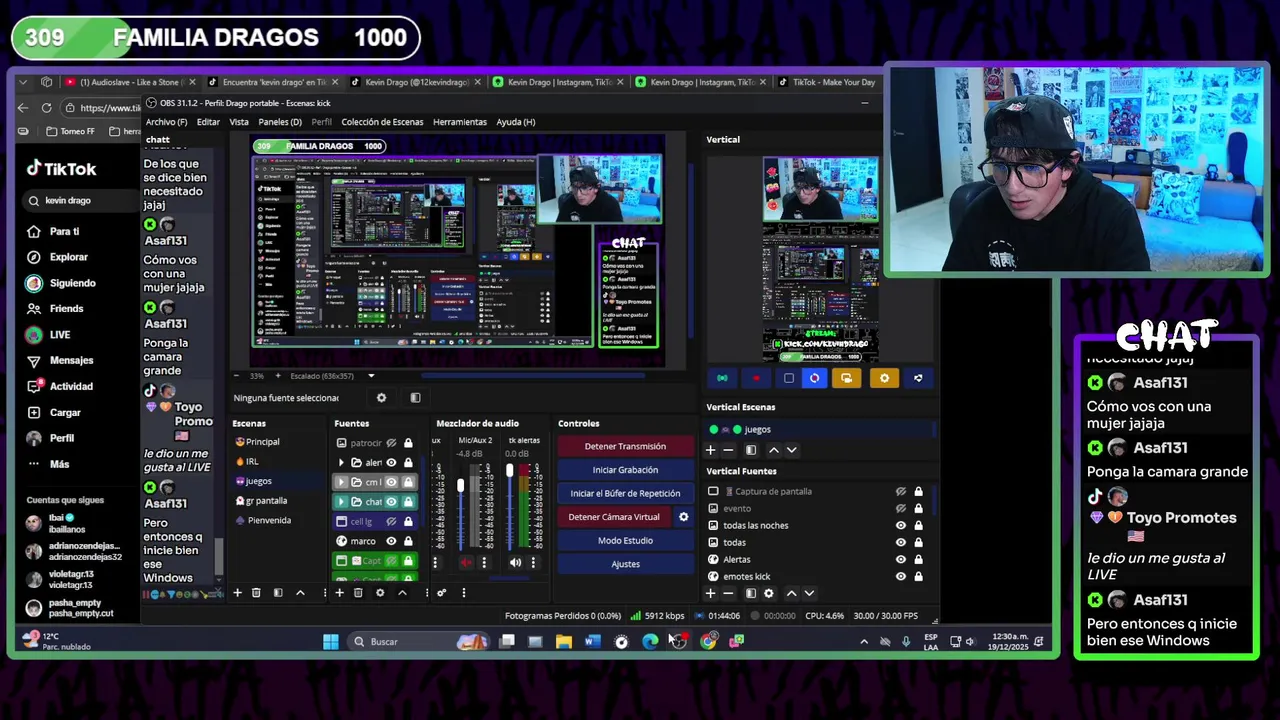
Task: Open Herramientas menu in OBS
Action: (460, 122)
